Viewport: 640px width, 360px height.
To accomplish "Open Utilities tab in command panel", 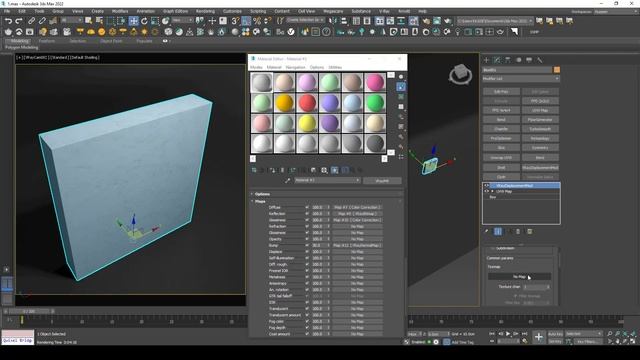I will pos(540,60).
